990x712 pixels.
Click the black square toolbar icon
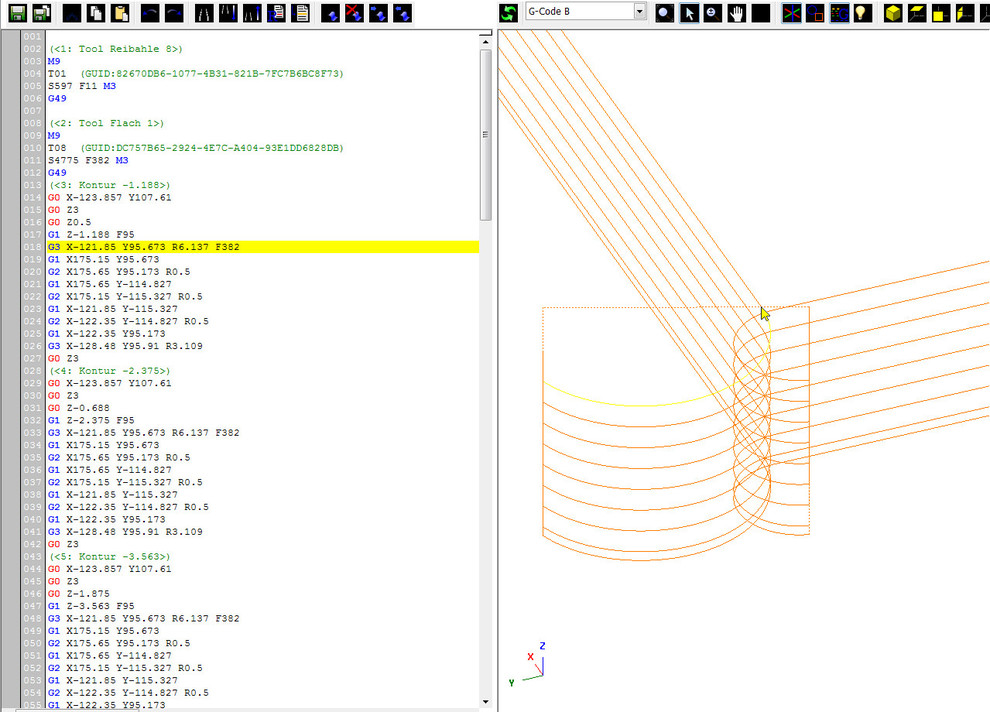click(x=761, y=13)
